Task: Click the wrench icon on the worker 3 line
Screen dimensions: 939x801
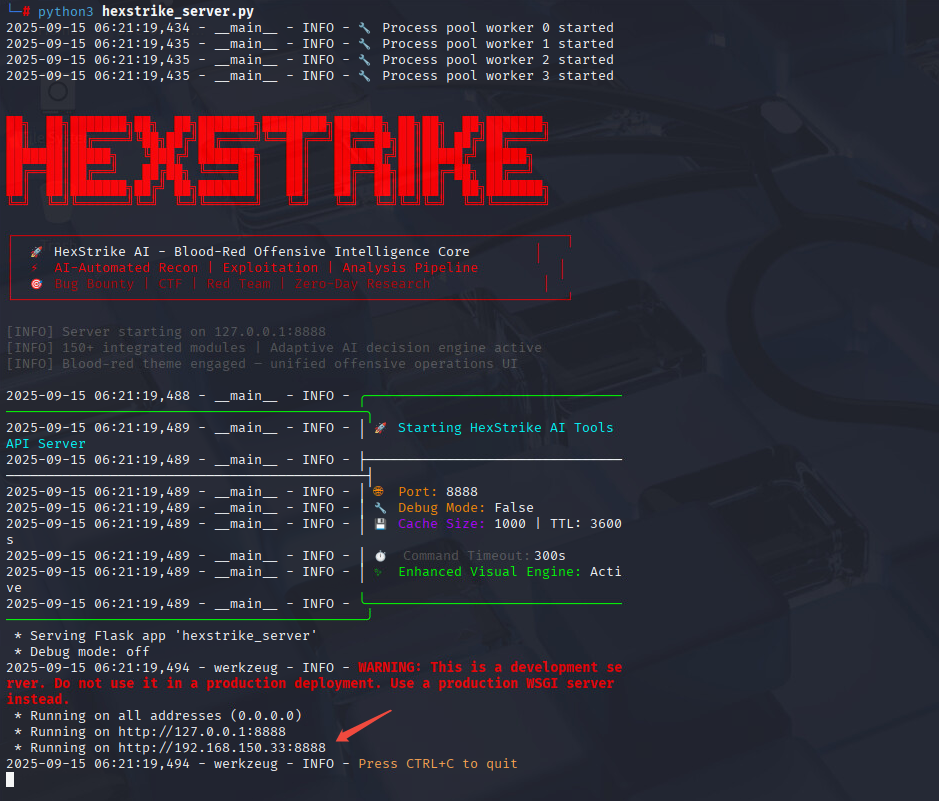Action: [364, 76]
